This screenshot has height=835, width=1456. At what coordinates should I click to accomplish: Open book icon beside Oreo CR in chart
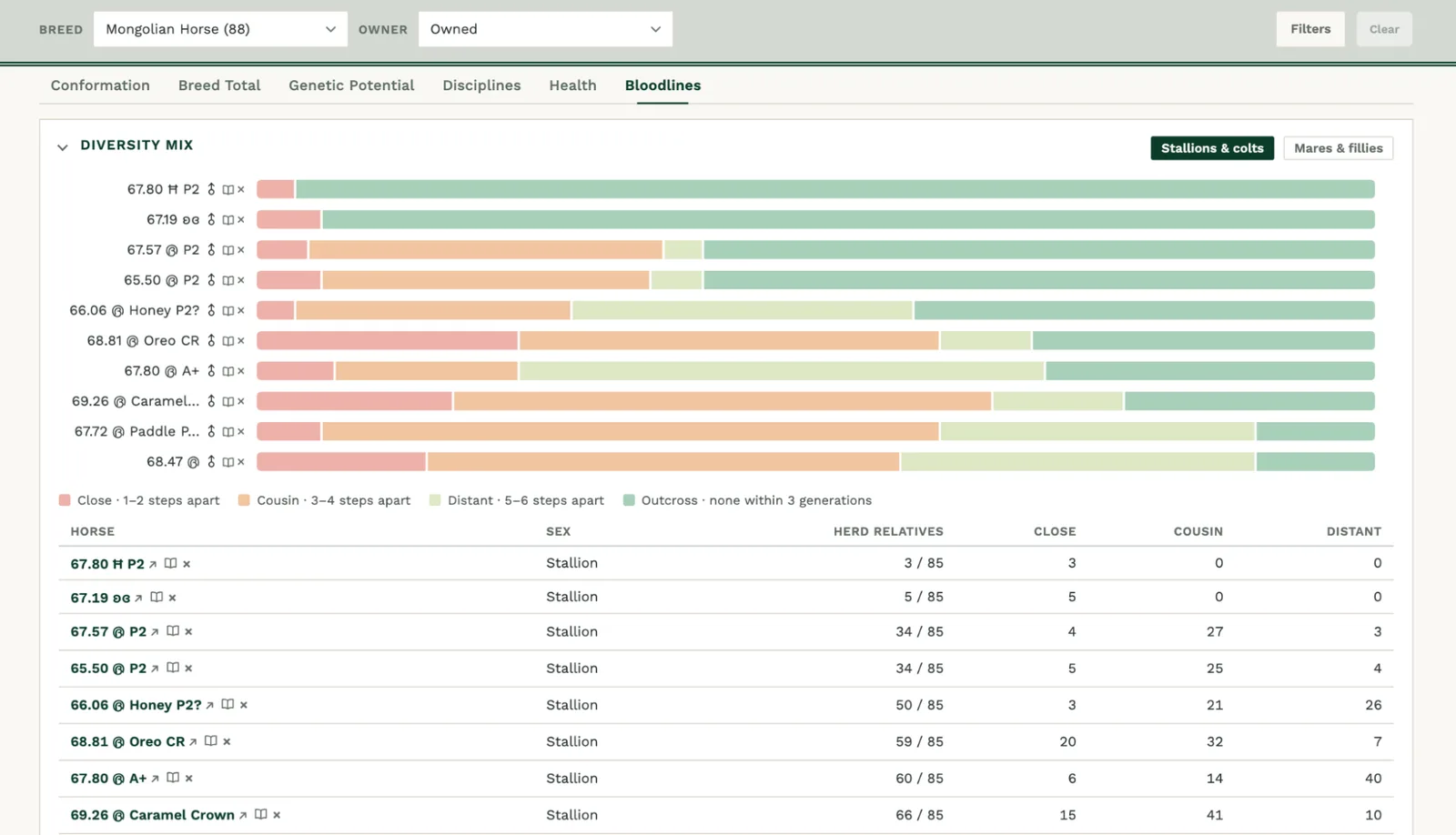pyautogui.click(x=227, y=341)
